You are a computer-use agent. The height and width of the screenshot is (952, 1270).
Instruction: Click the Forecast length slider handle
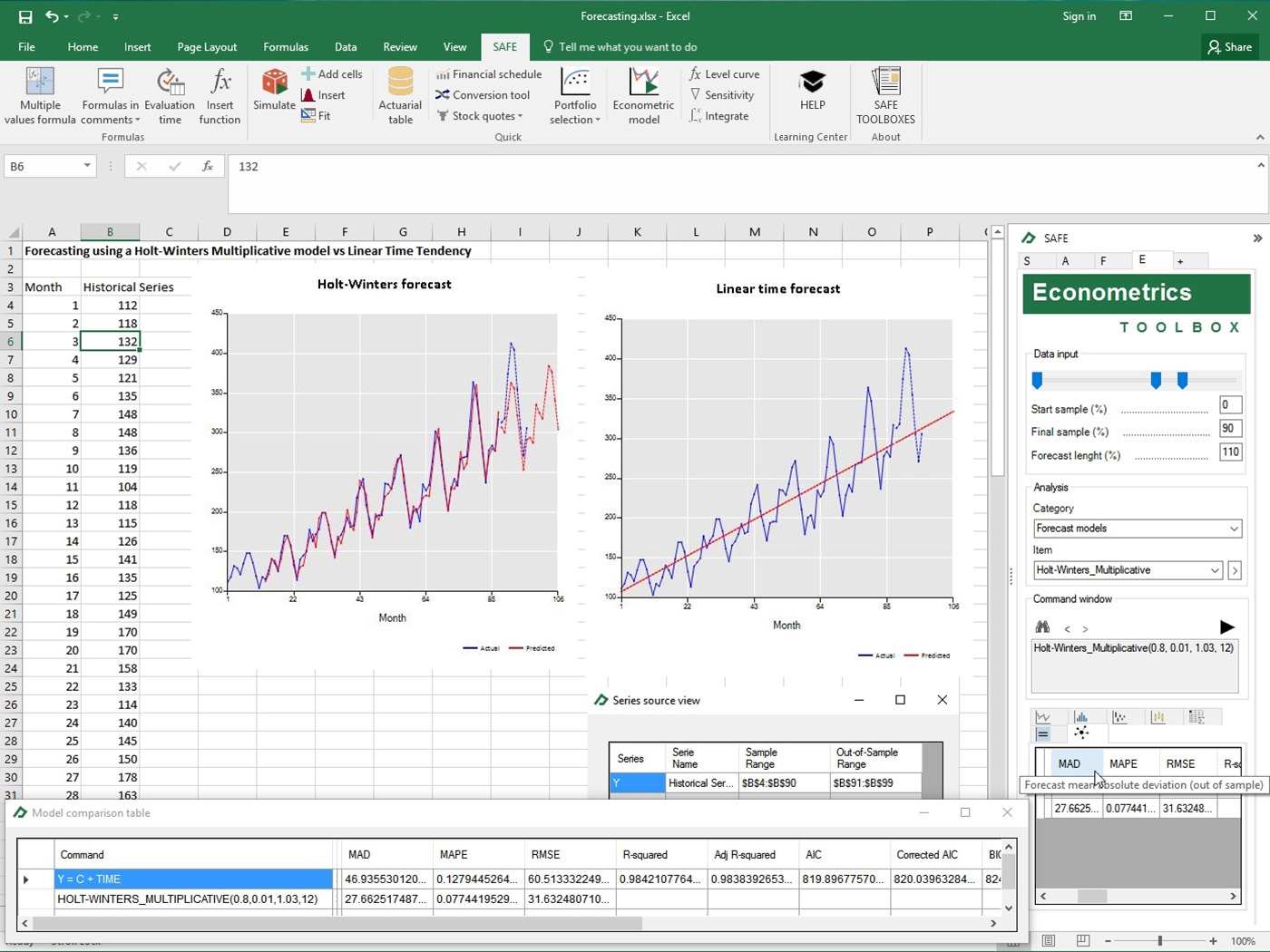1182,381
